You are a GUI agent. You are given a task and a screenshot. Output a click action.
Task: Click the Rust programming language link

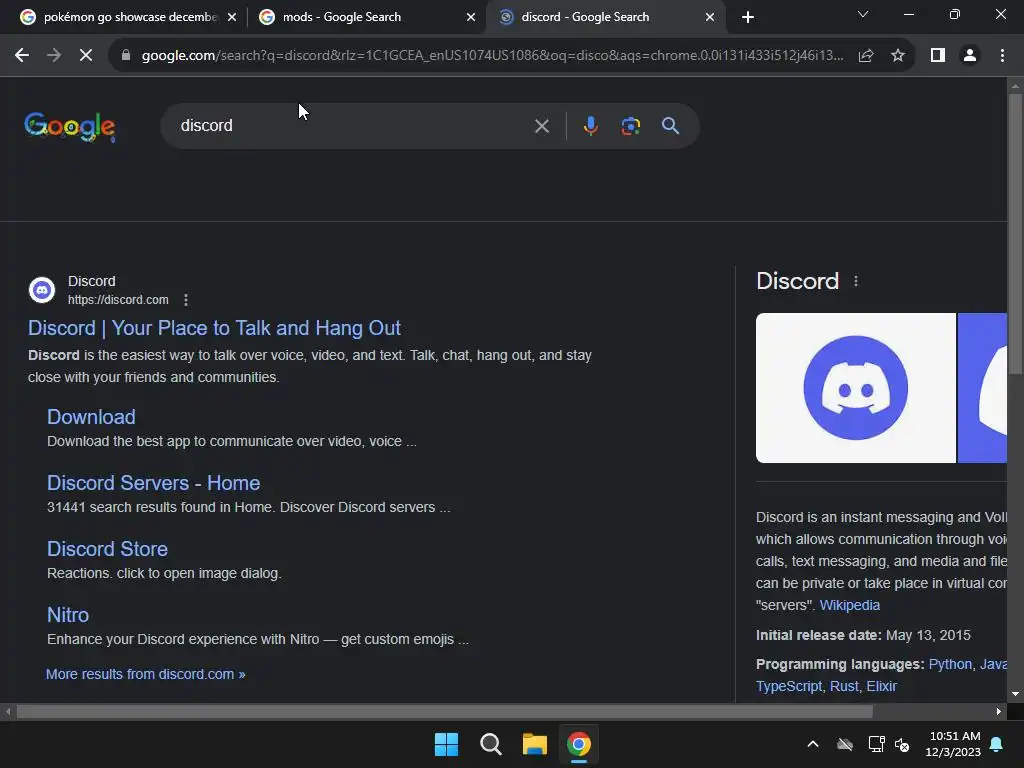coord(844,686)
